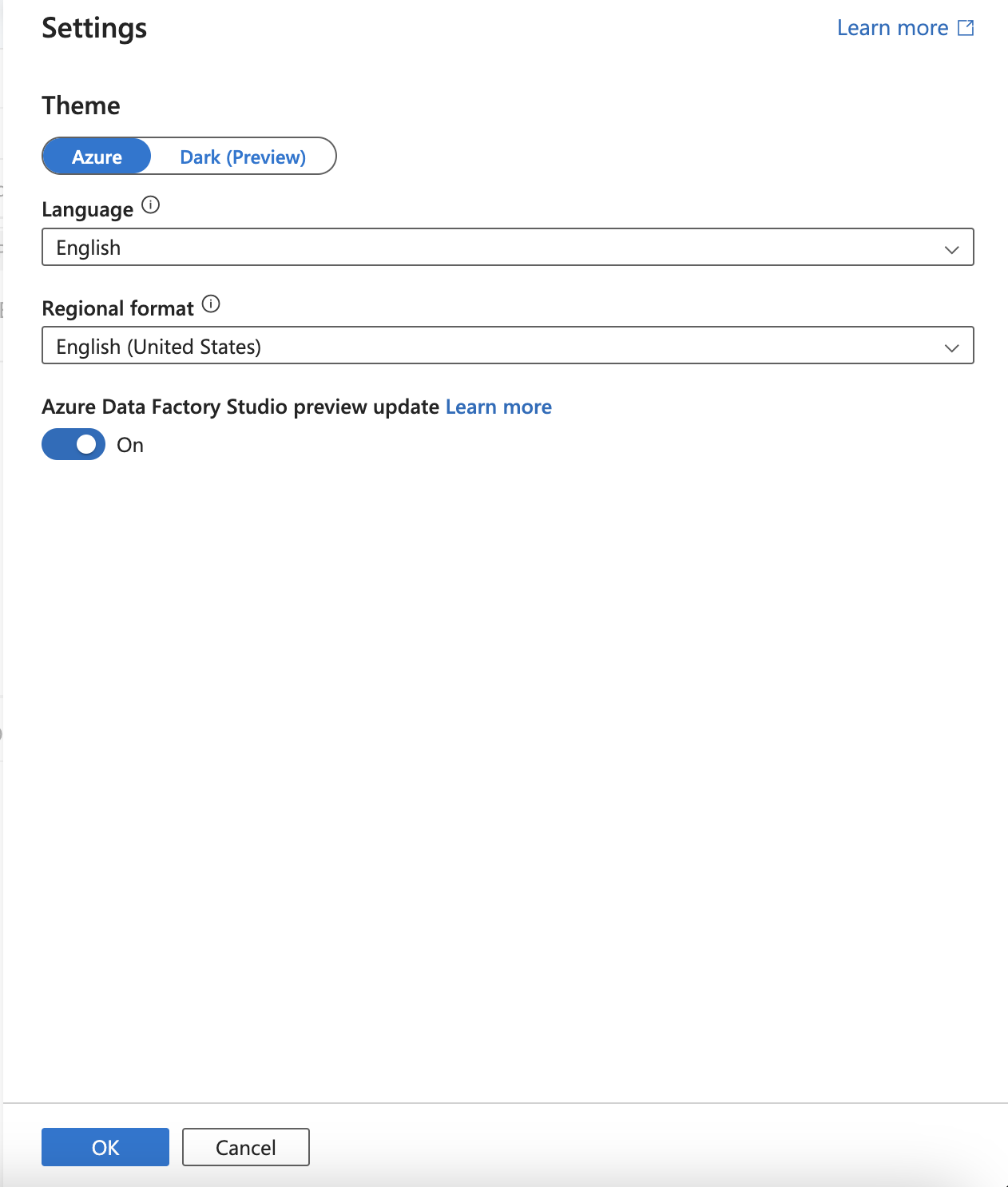This screenshot has width=1008, height=1187.
Task: Click the info icon next to Language
Action: point(151,205)
